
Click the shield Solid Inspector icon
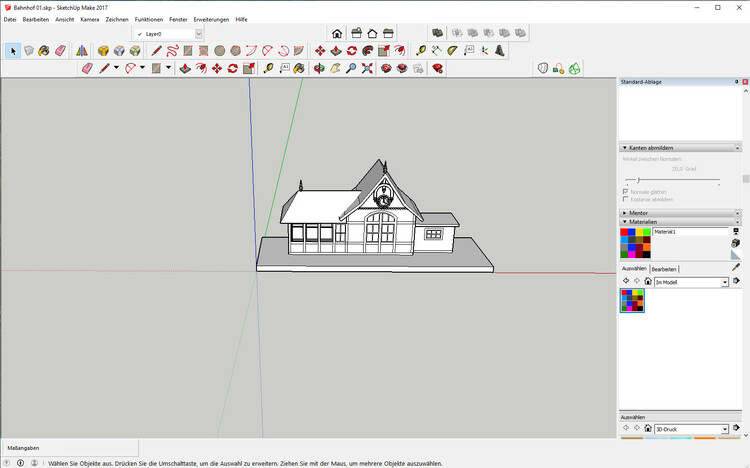pos(542,68)
